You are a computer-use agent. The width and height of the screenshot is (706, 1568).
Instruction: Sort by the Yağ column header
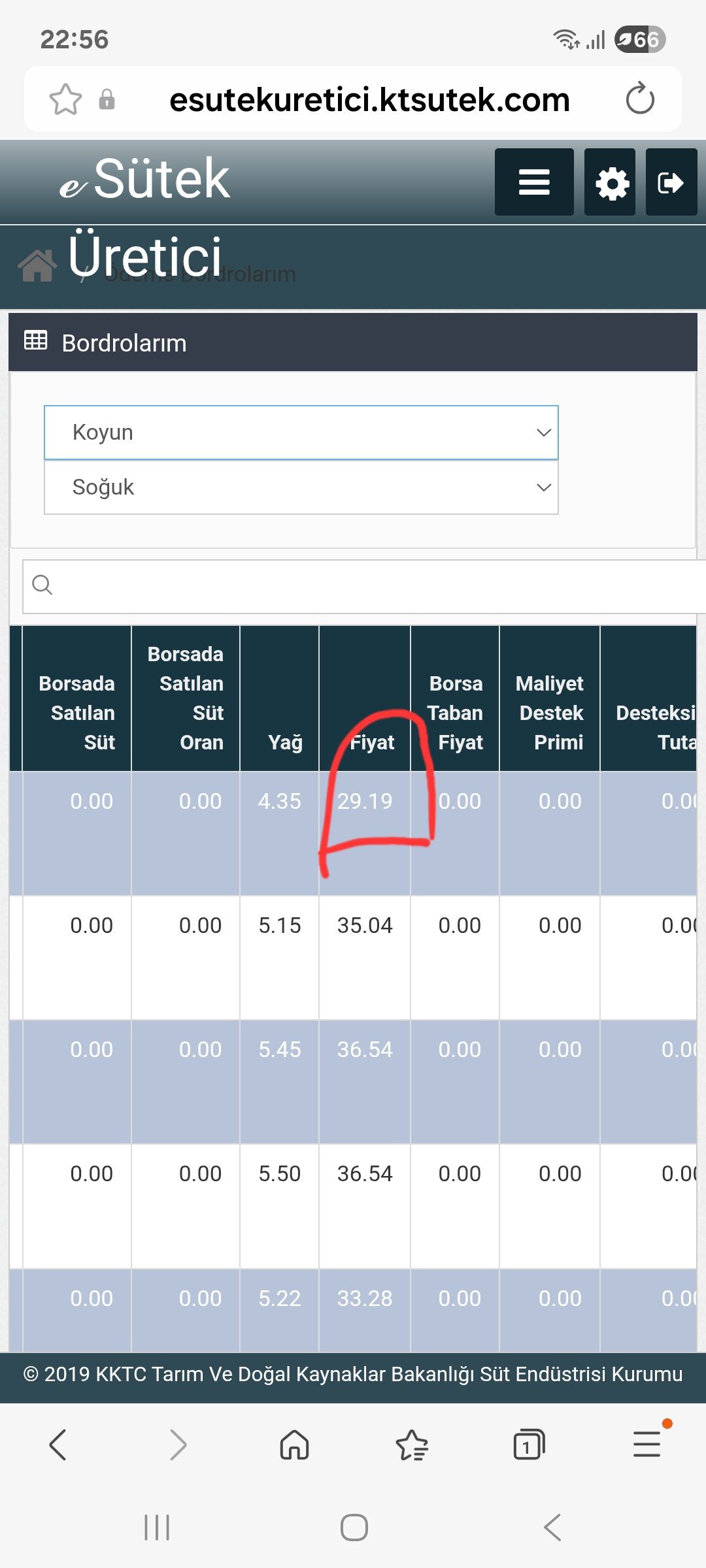[285, 742]
